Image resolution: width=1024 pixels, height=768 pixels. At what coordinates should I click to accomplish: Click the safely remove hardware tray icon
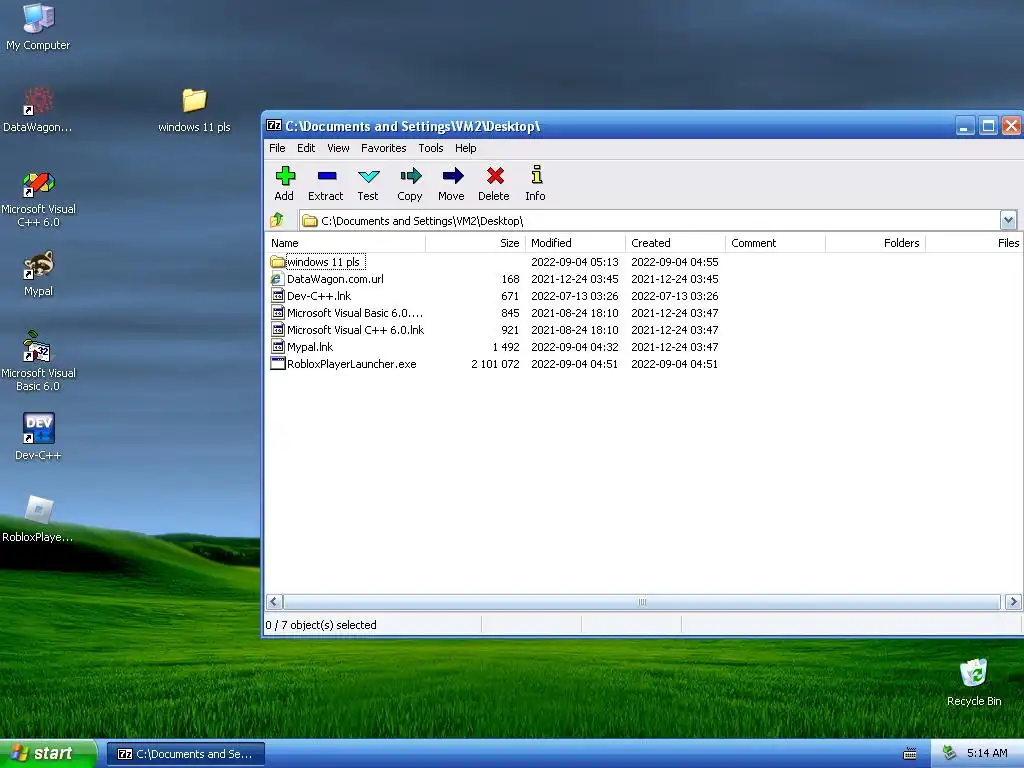[x=949, y=753]
